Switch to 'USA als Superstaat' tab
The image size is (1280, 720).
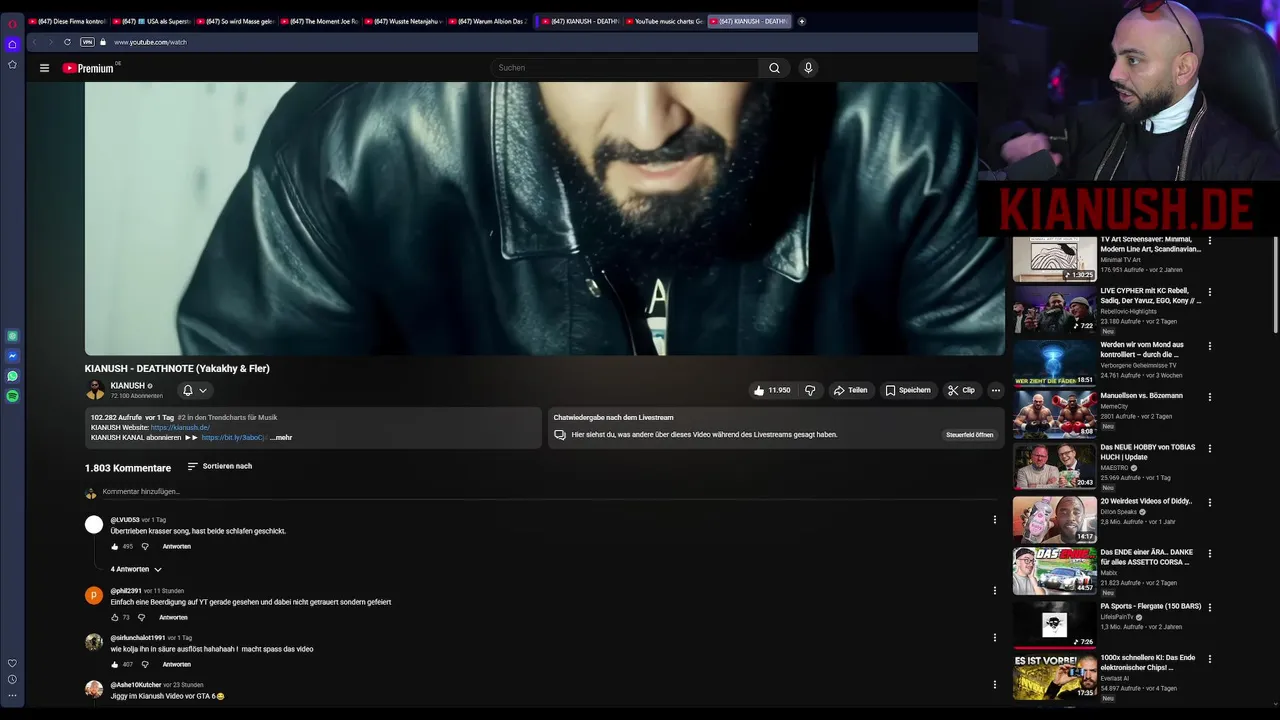point(152,21)
